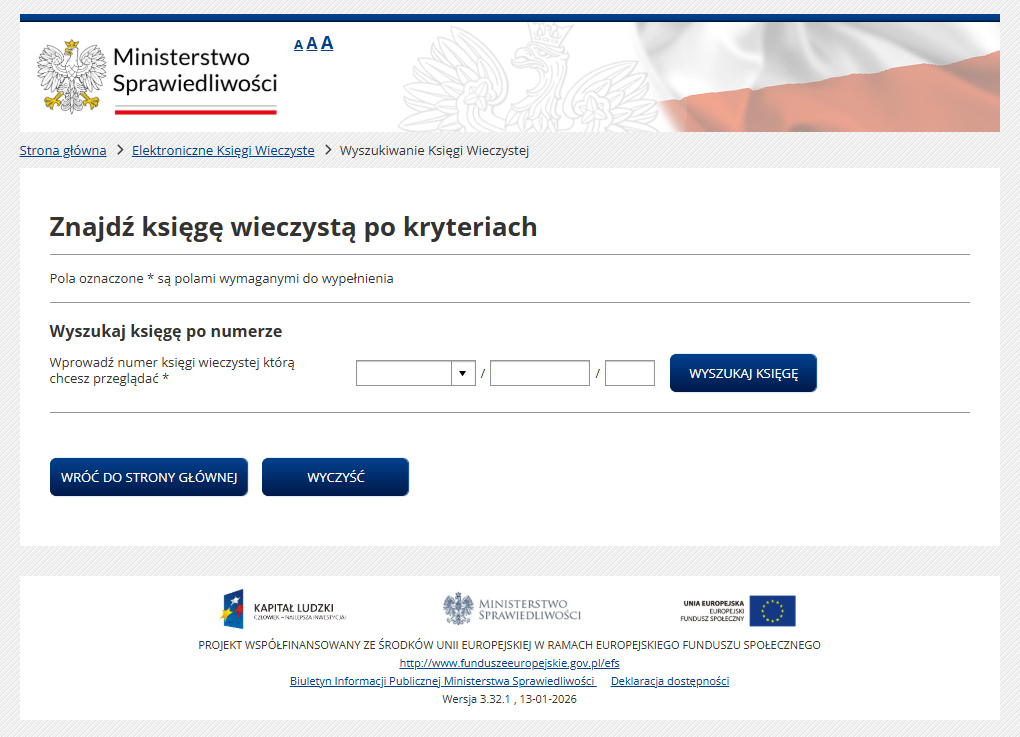Screen dimensions: 1020x737
Task: Select the smallest font size A
Action: click(299, 45)
